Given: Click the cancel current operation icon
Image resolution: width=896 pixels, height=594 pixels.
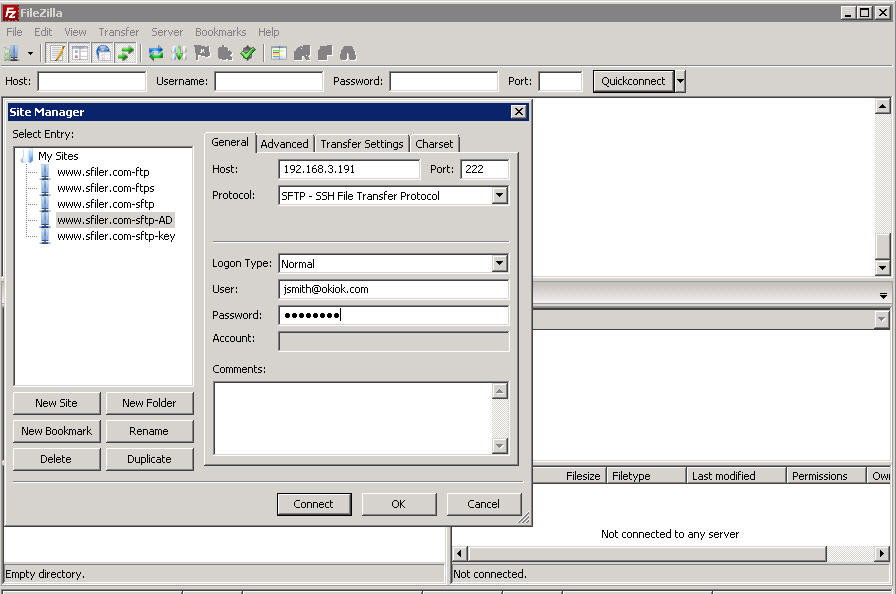Looking at the screenshot, I should pyautogui.click(x=202, y=53).
